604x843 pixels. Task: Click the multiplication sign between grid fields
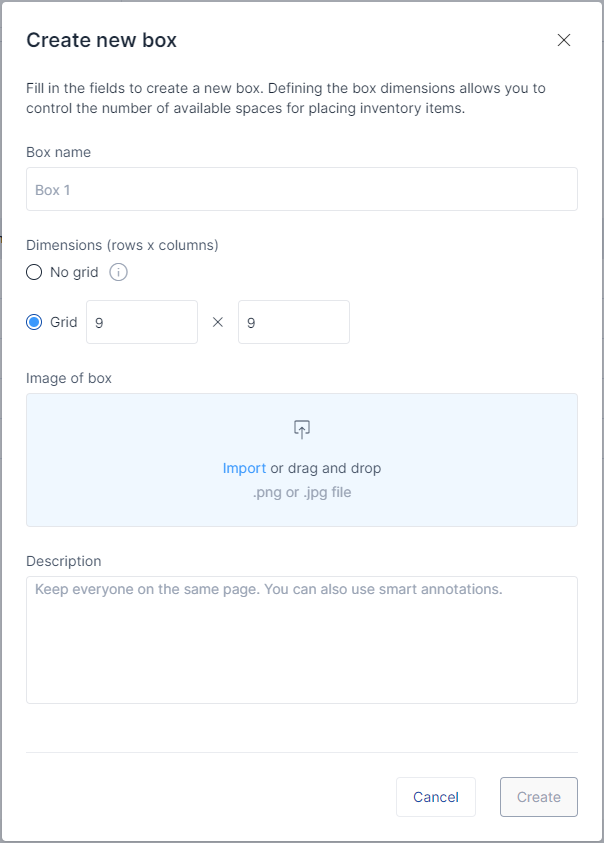218,322
